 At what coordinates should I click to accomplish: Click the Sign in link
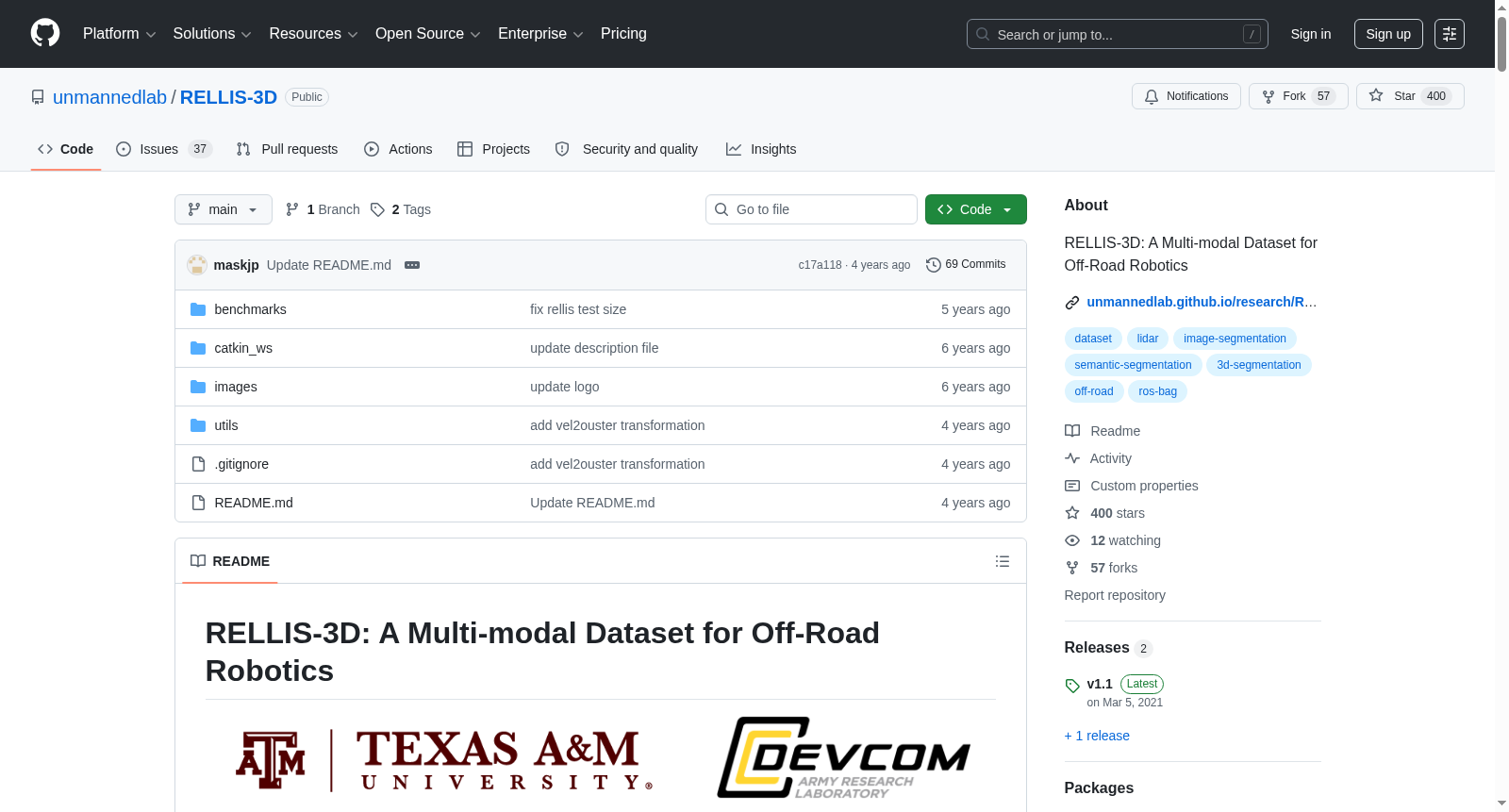coord(1311,34)
